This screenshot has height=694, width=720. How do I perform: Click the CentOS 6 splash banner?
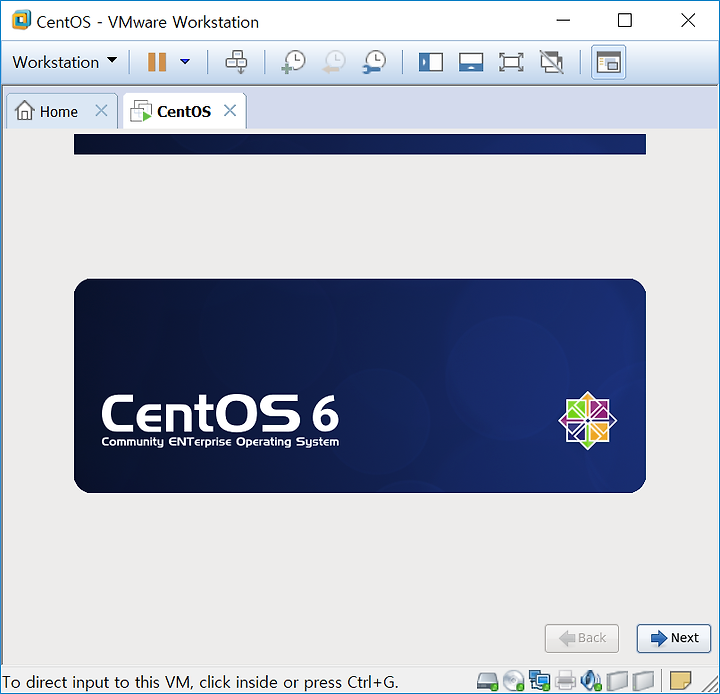(360, 386)
